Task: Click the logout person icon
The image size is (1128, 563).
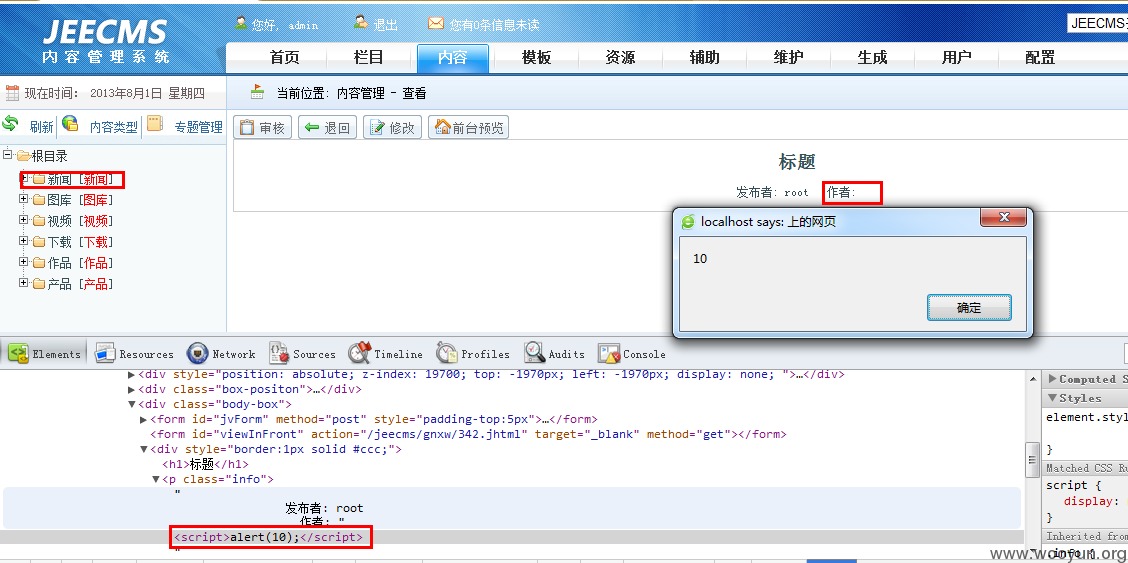Action: tap(360, 23)
